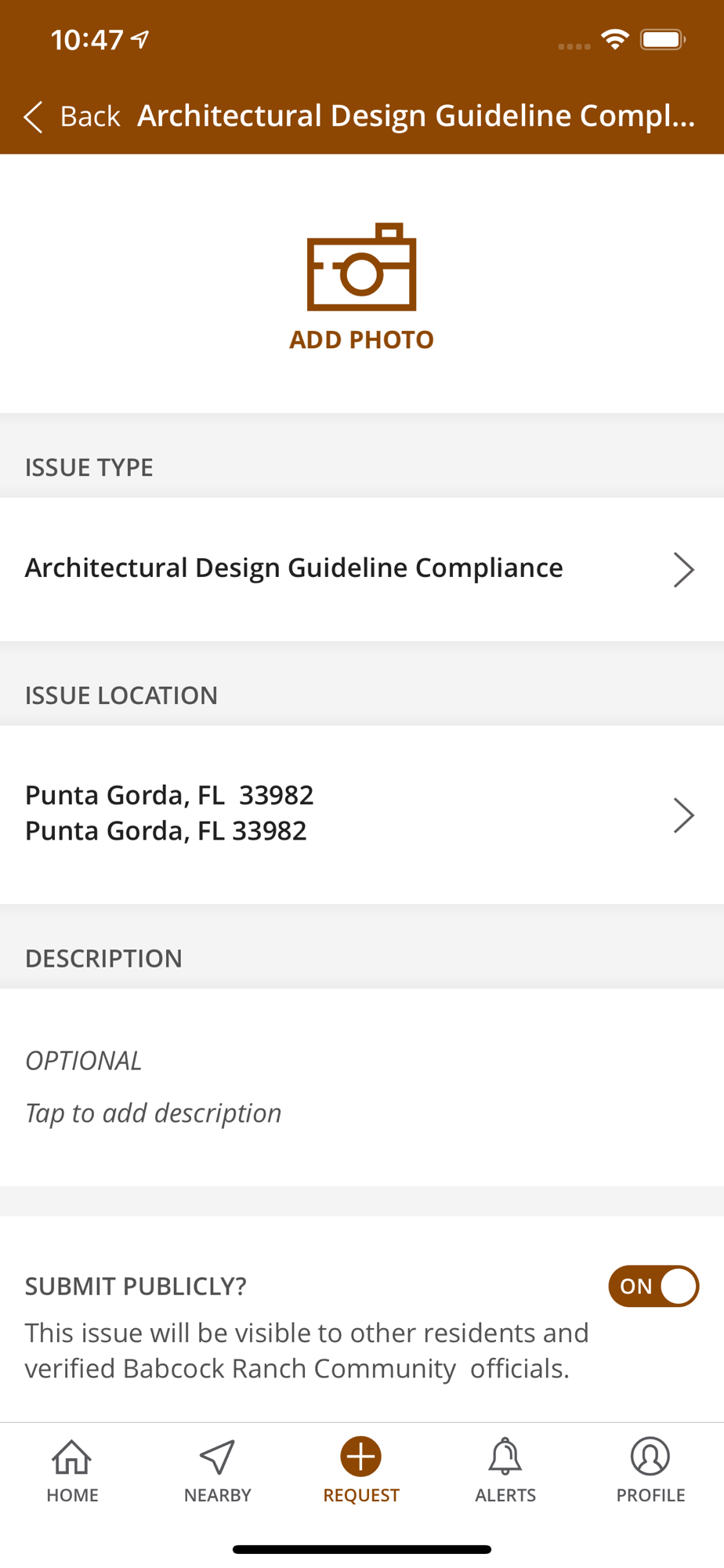Screen dimensions: 724x1568
Task: Go Back to previous screen
Action: click(x=72, y=117)
